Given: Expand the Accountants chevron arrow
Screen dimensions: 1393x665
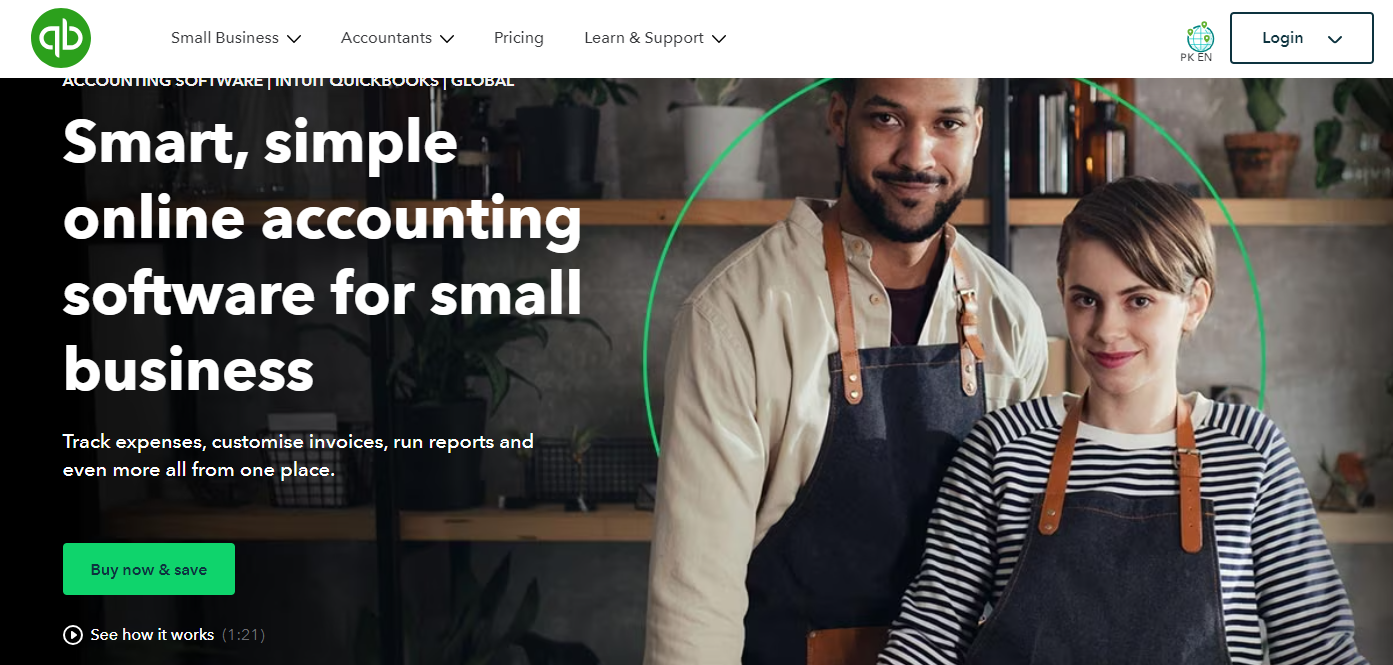Looking at the screenshot, I should 447,39.
